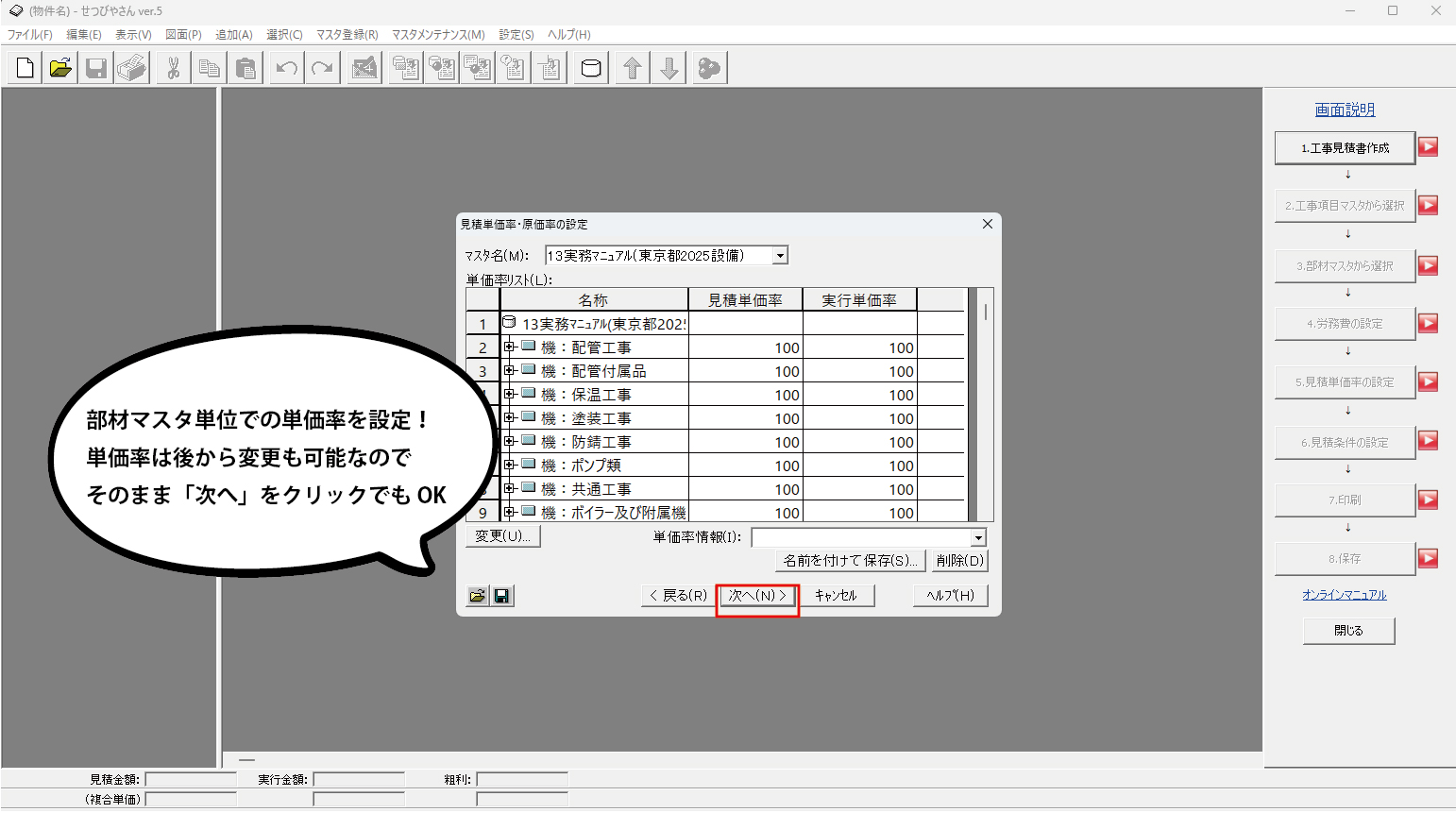Select the 13実務マニュアル root row in list

[595, 324]
